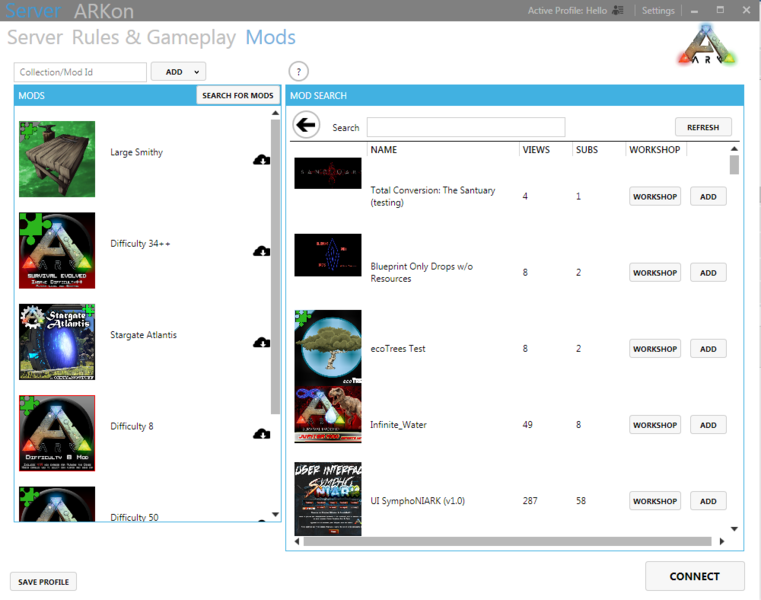Add Infinite_Water mod

(x=708, y=425)
